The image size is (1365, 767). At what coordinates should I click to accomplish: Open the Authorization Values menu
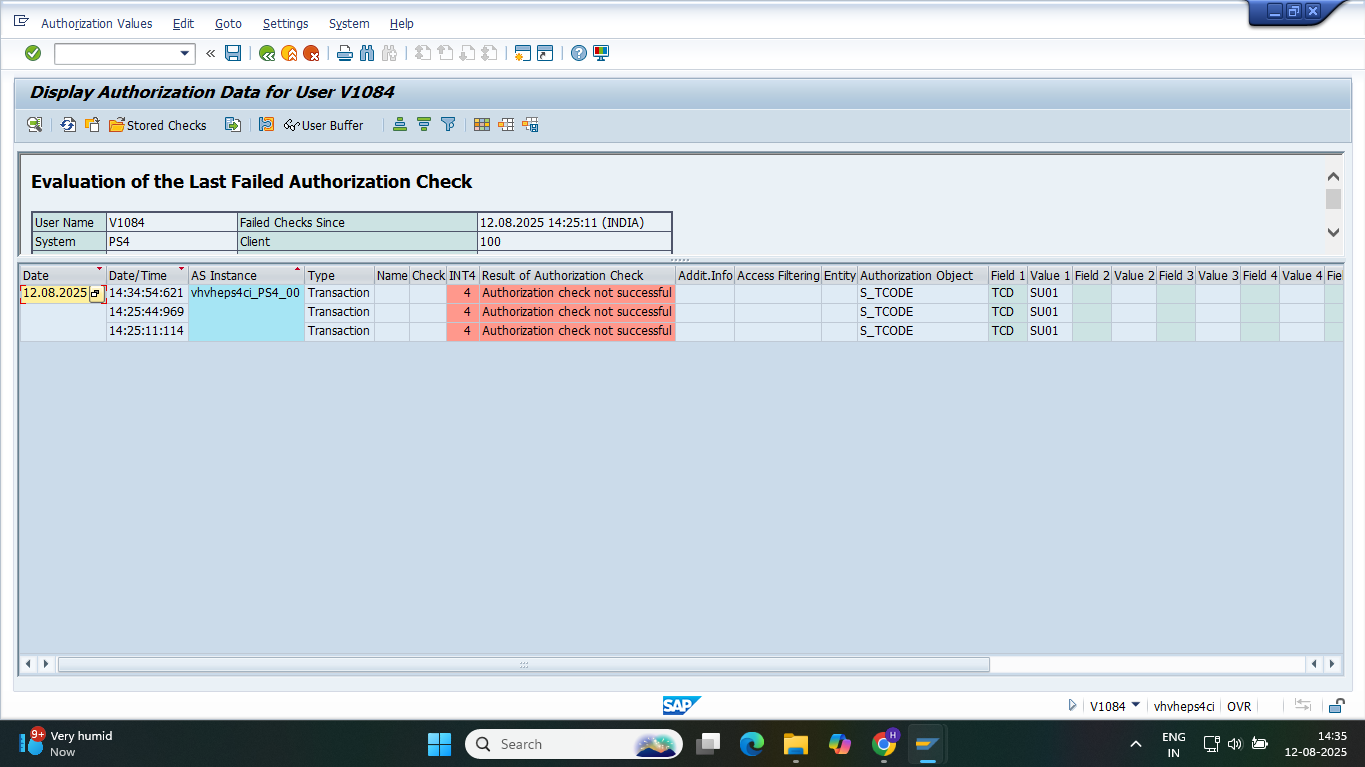coord(97,23)
